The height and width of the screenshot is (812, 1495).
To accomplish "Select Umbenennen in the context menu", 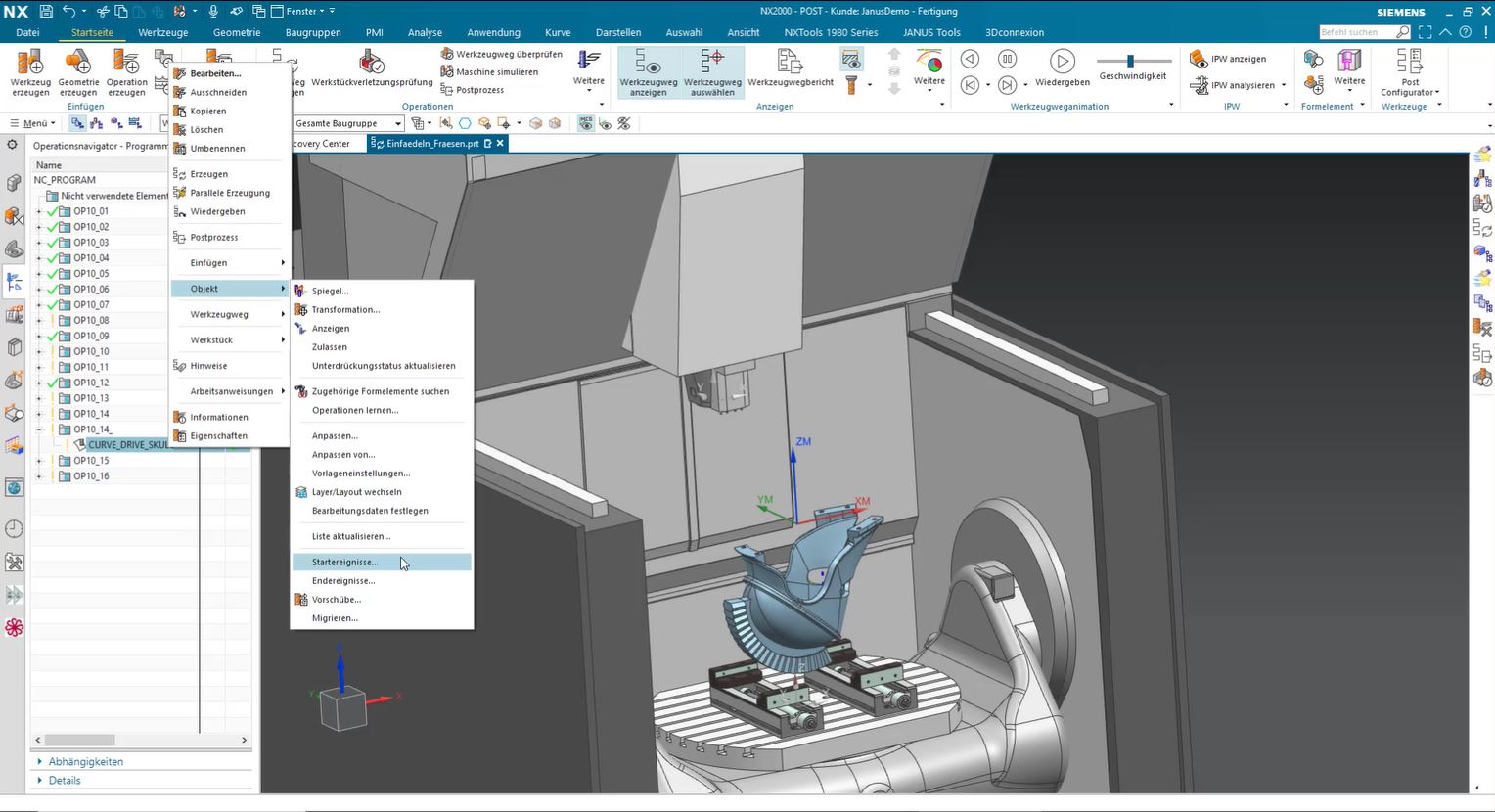I will [x=231, y=149].
